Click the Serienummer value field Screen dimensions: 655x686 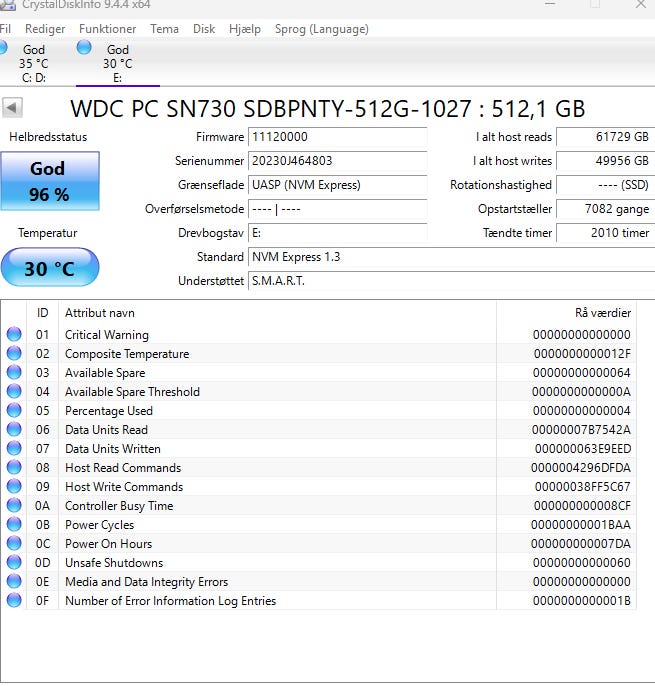pos(337,161)
